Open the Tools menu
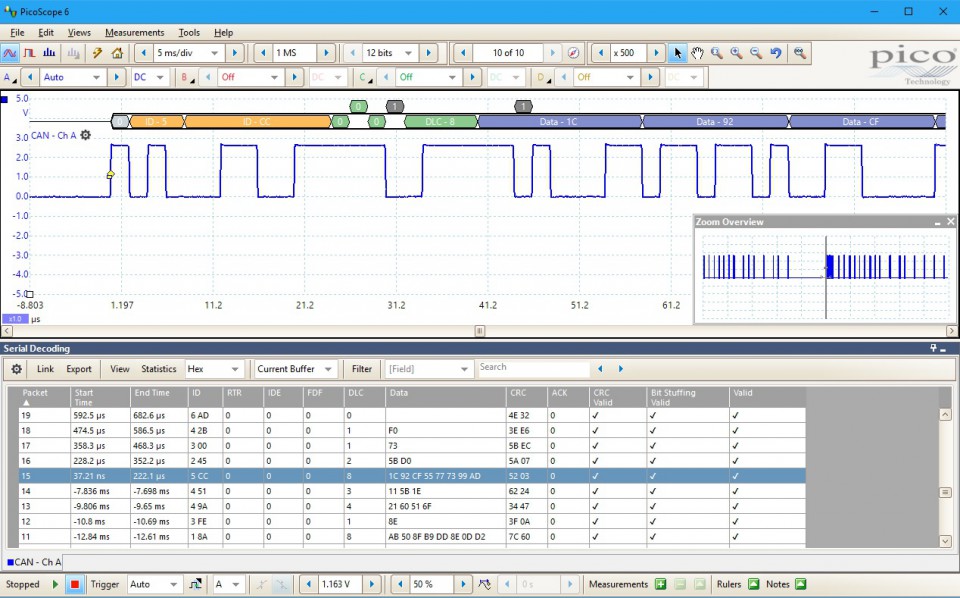The width and height of the screenshot is (960, 598). point(189,32)
